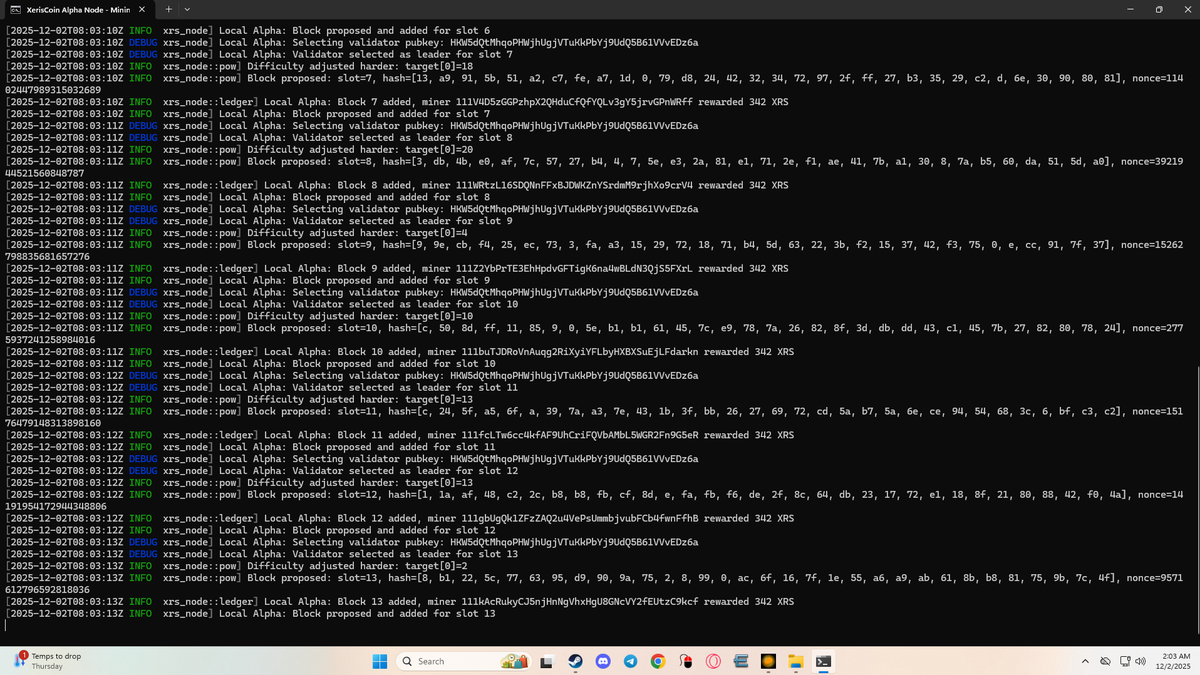Screen dimensions: 1200x675
Task: Click the 'Block proposed: slot=10' log line
Action: (595, 328)
